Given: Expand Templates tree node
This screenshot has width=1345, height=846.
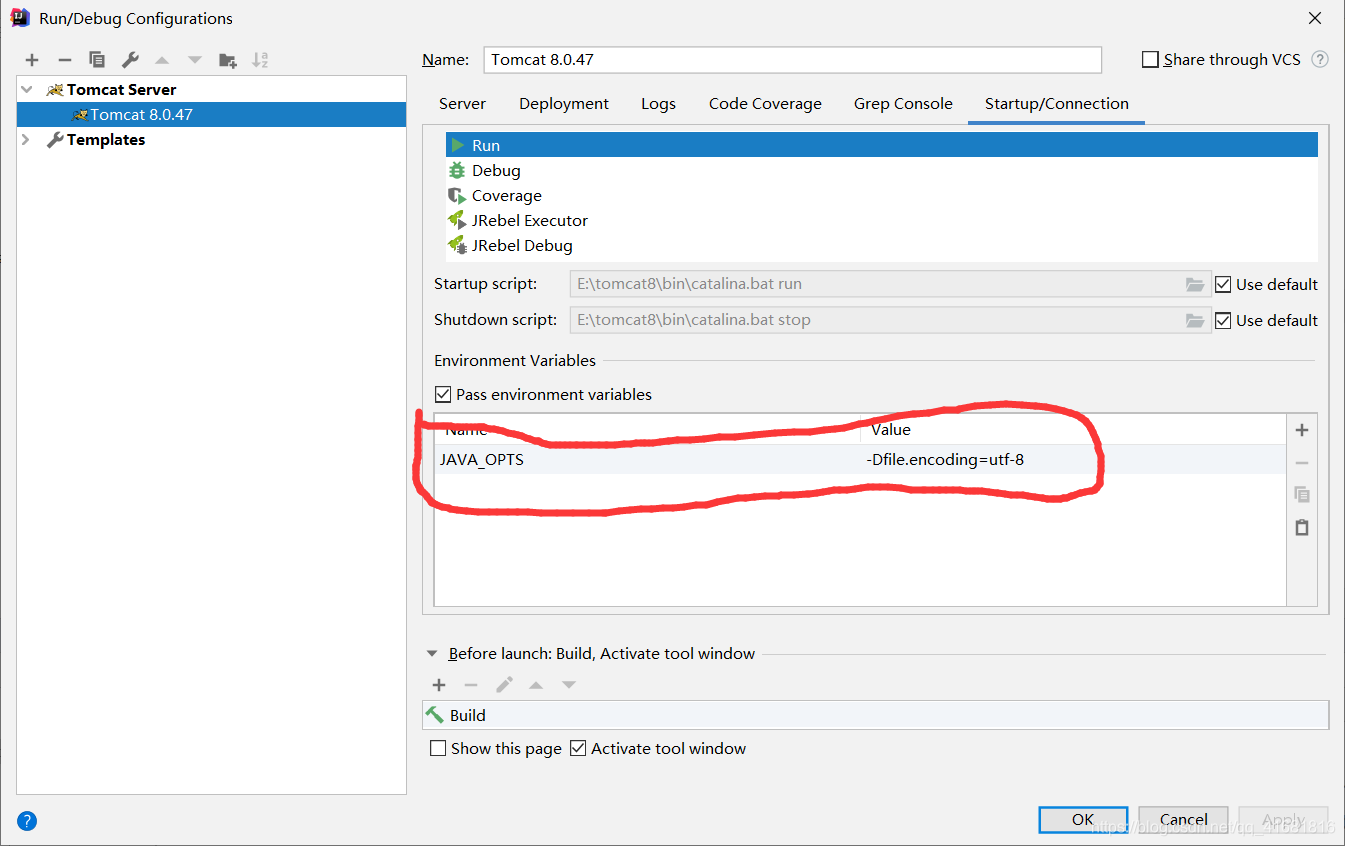Looking at the screenshot, I should (x=26, y=140).
